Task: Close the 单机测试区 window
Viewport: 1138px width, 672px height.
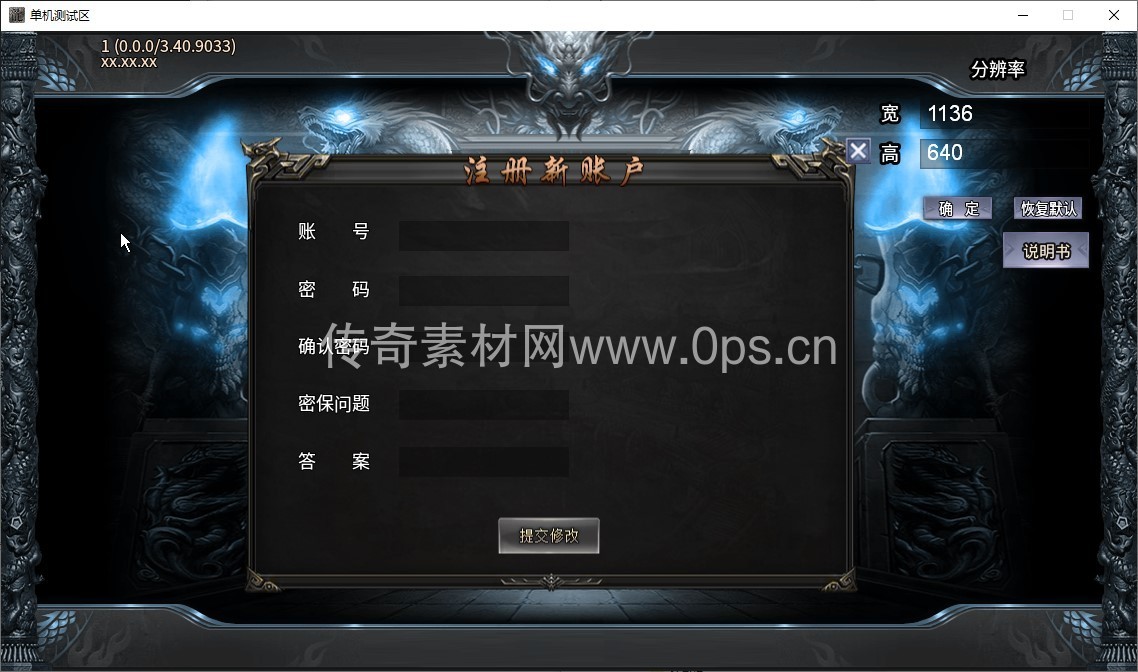Action: click(x=1114, y=15)
